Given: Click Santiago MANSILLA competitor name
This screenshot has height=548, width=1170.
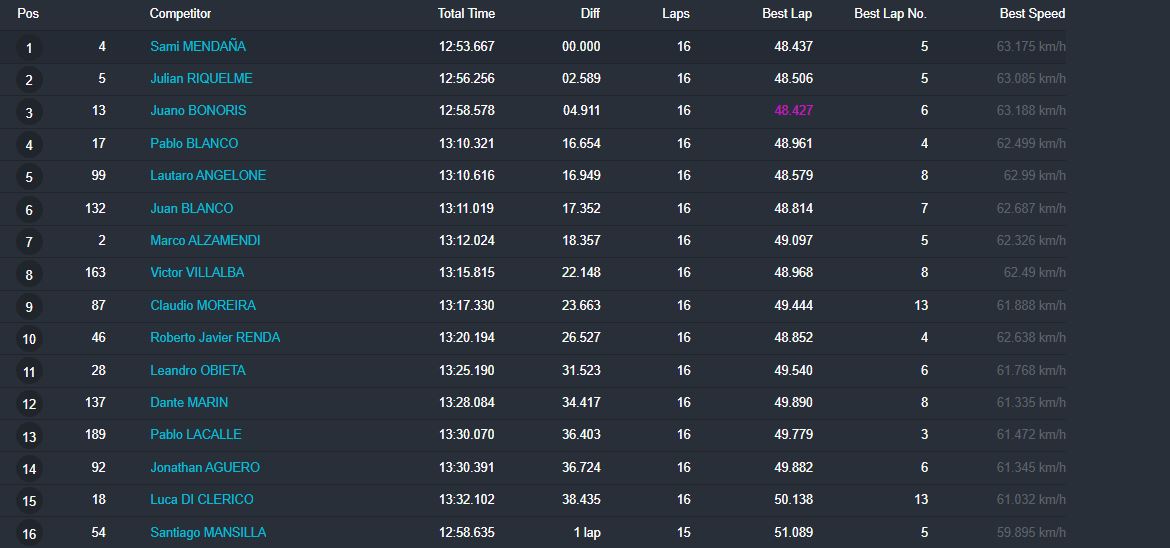Looking at the screenshot, I should click(208, 532).
